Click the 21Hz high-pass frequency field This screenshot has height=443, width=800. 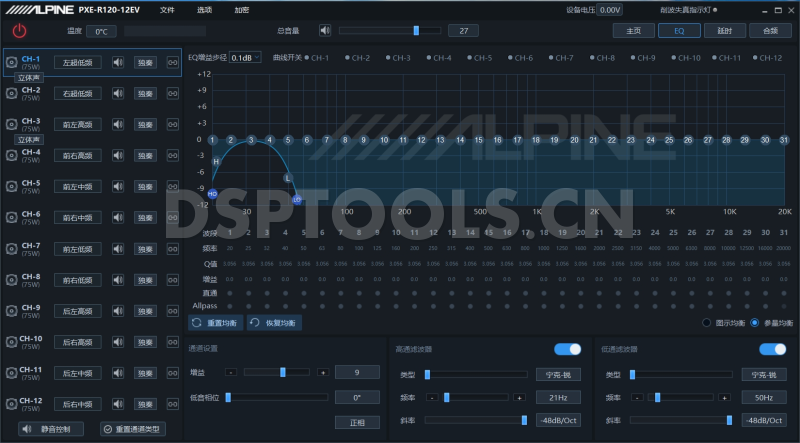pos(559,397)
